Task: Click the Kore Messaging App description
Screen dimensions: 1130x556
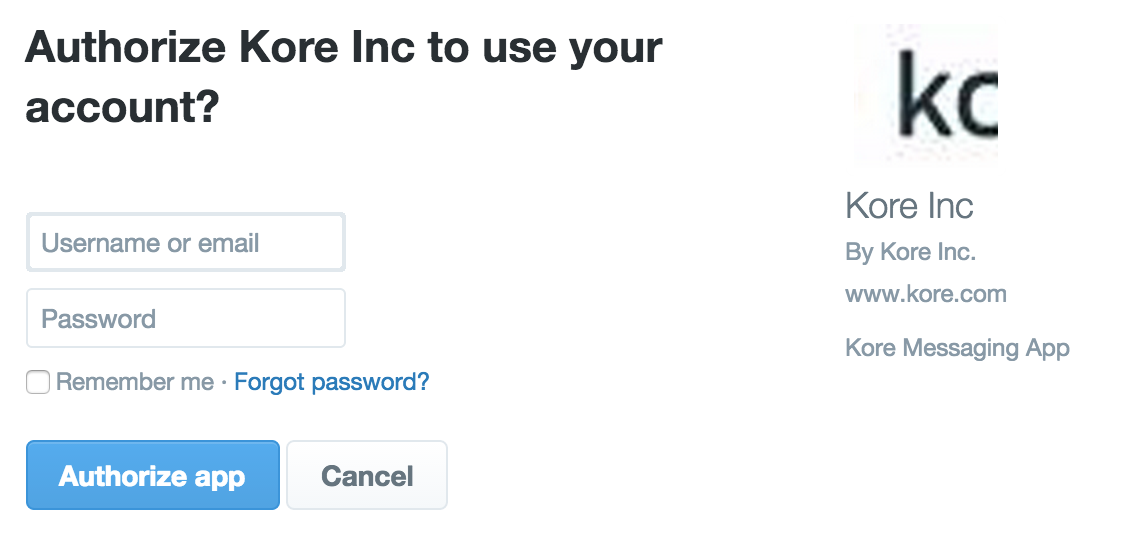Action: (x=957, y=348)
